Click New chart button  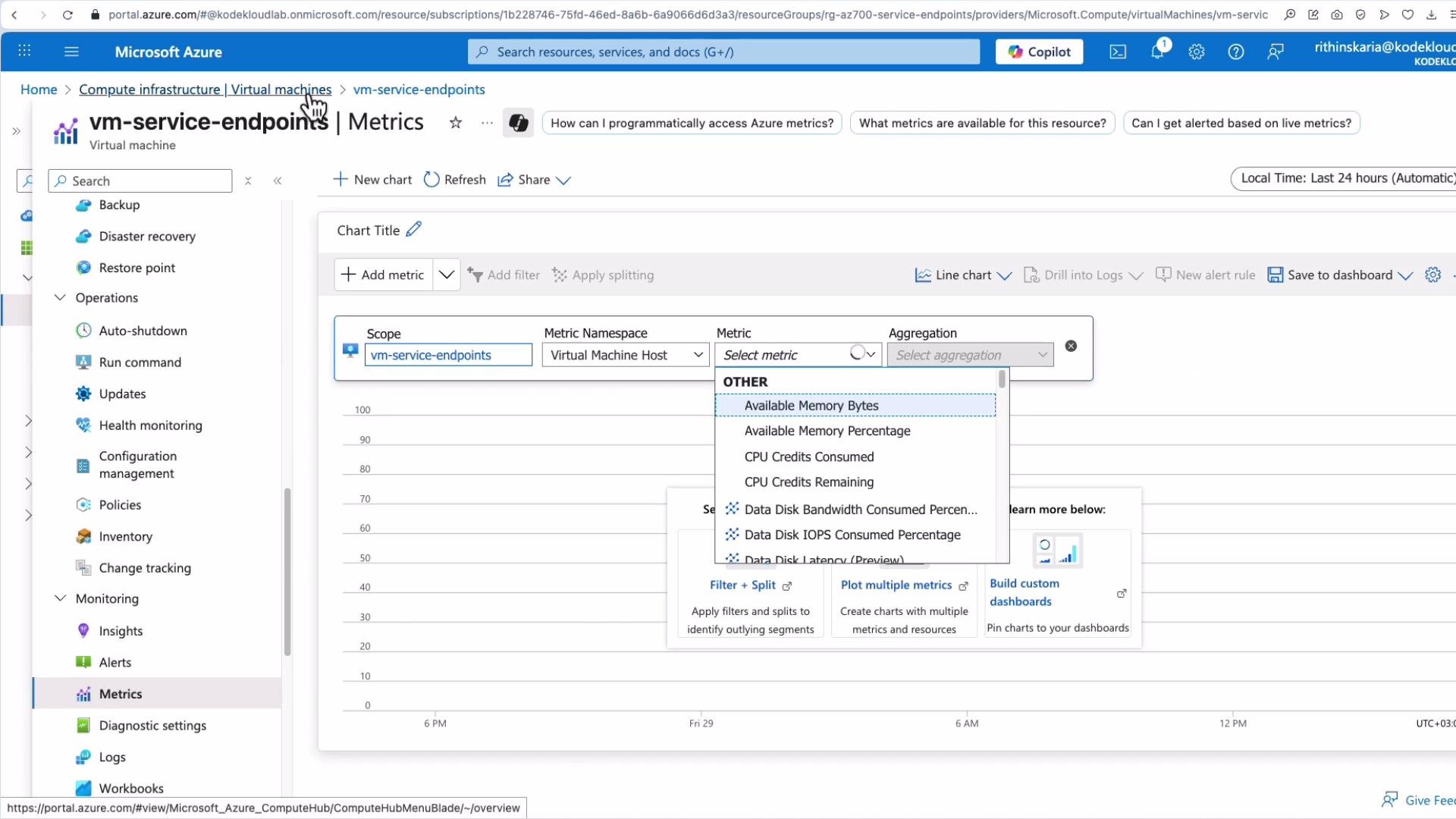(x=372, y=180)
